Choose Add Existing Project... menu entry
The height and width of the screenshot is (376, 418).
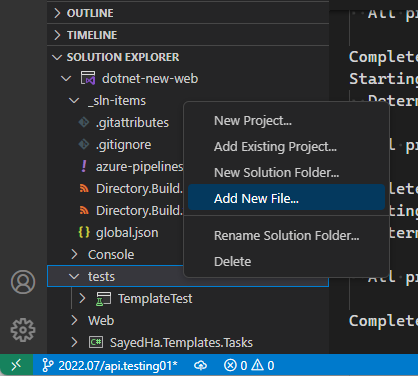[x=286, y=147]
